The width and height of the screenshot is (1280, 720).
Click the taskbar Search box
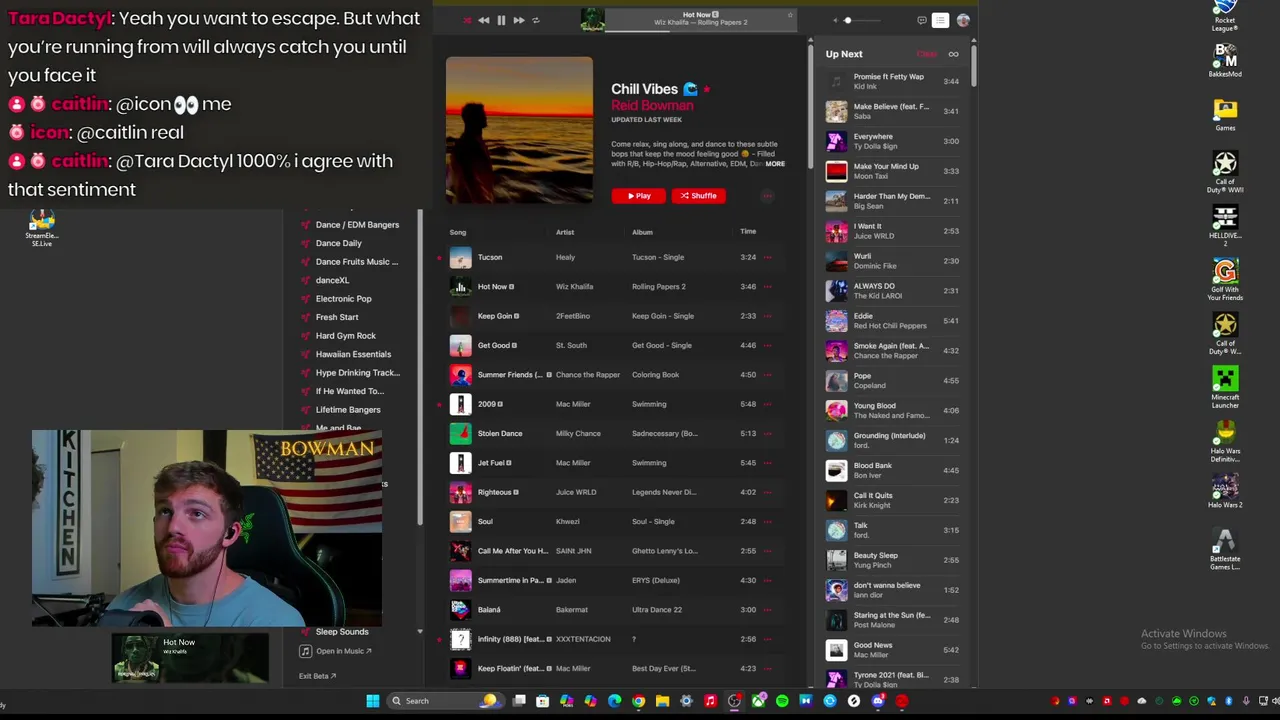point(443,701)
